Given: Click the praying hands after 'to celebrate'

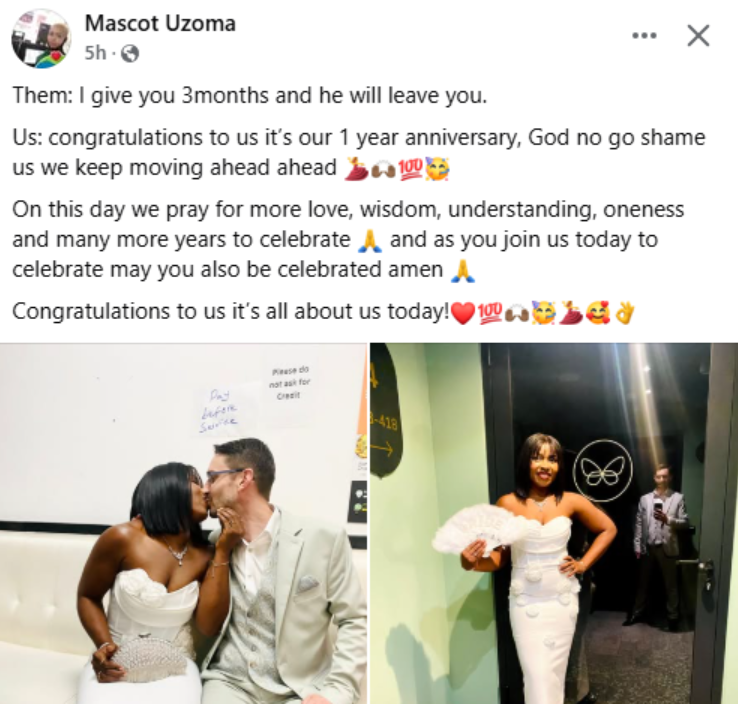Looking at the screenshot, I should (370, 241).
